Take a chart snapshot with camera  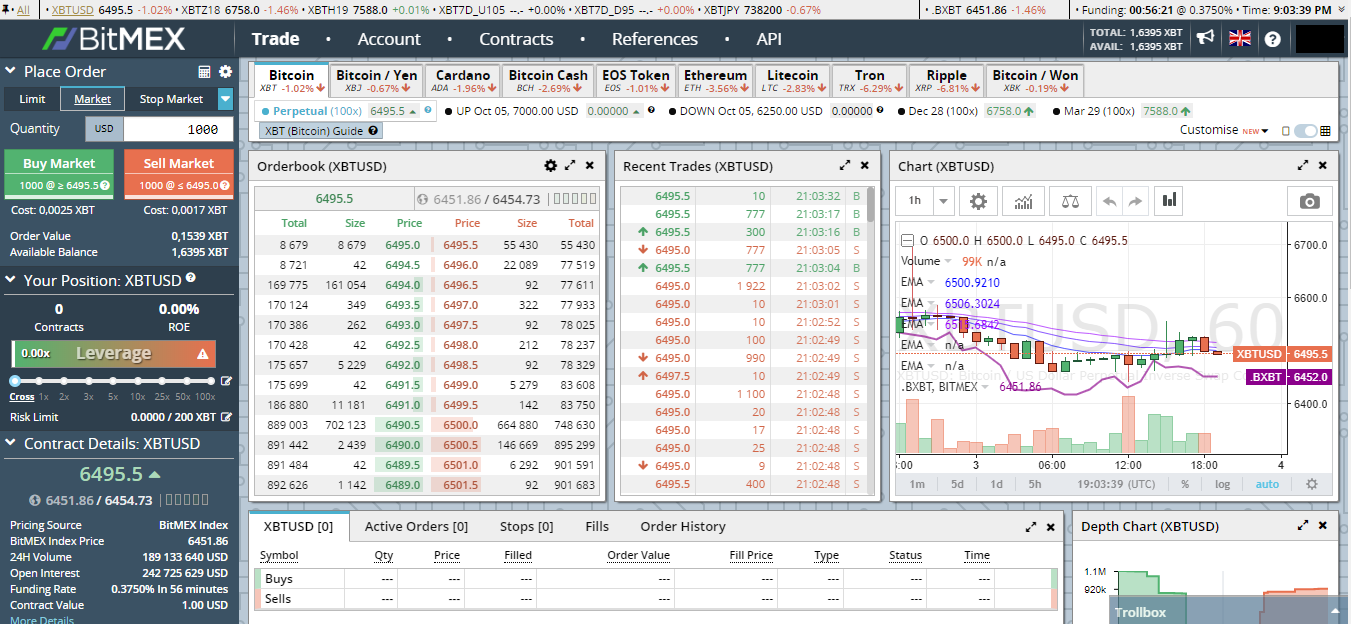tap(1309, 201)
